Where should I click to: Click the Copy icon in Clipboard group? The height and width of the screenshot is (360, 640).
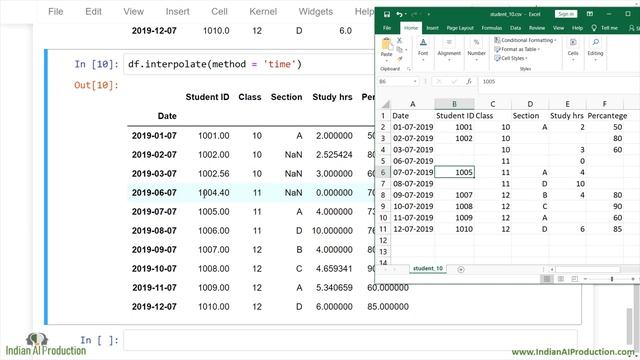[x=400, y=49]
